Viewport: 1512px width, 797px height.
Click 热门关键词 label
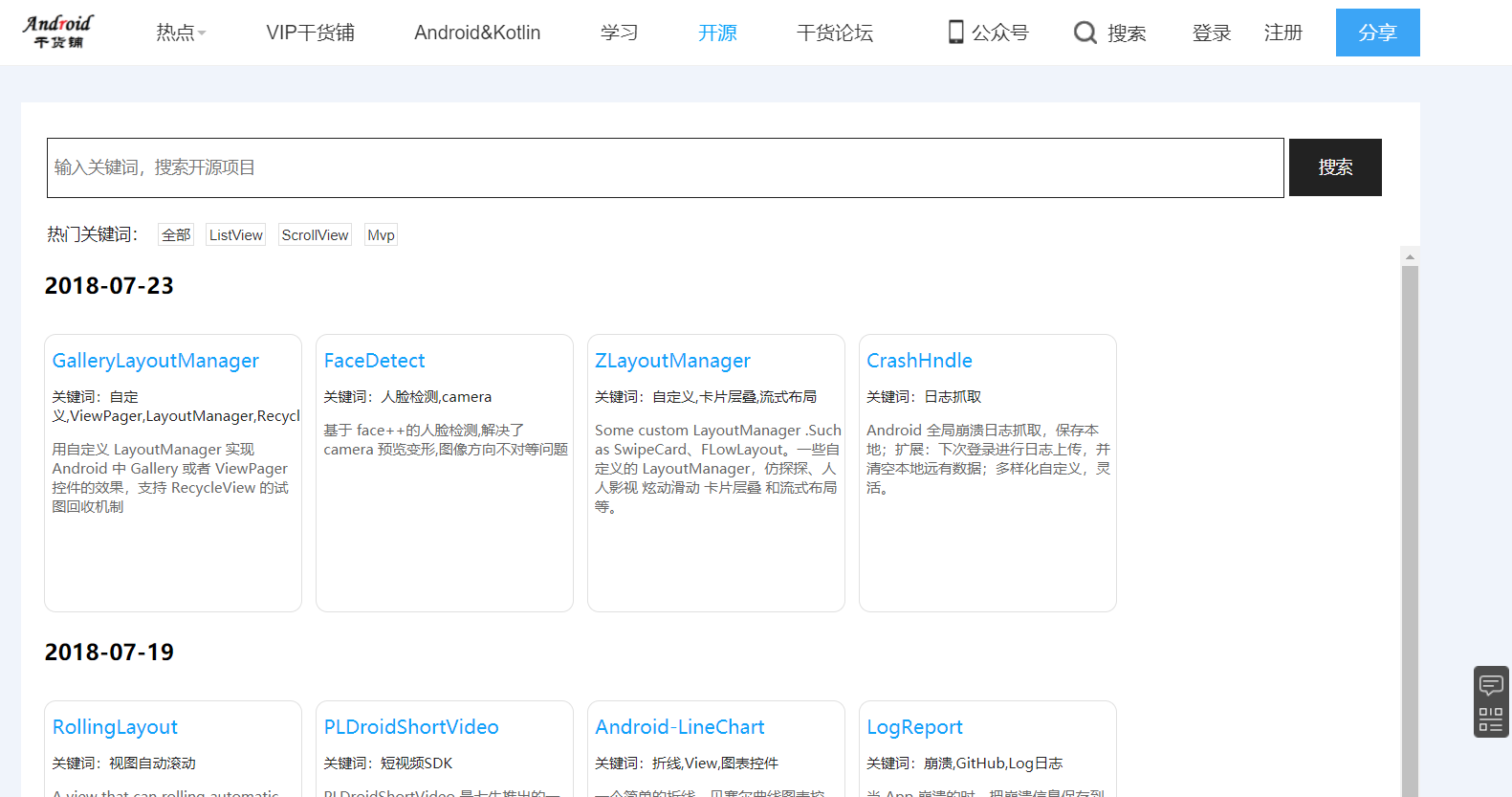click(93, 234)
